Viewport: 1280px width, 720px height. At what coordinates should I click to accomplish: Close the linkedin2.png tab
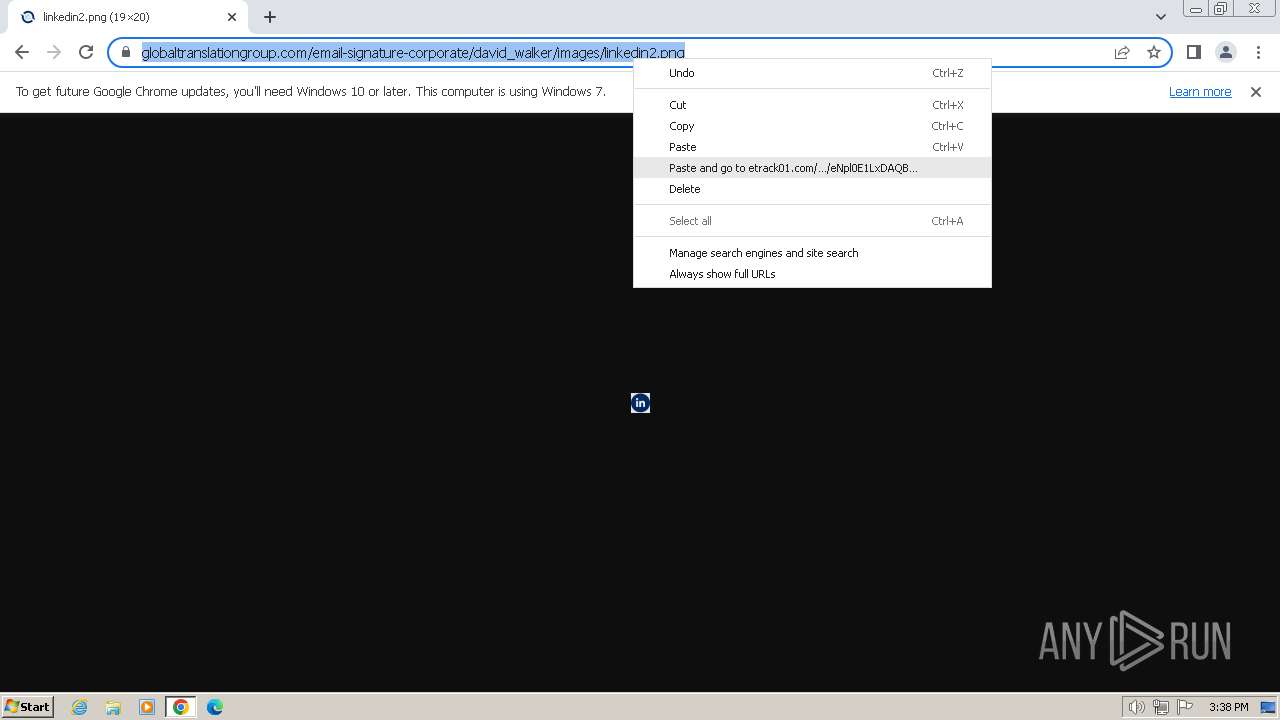point(232,17)
